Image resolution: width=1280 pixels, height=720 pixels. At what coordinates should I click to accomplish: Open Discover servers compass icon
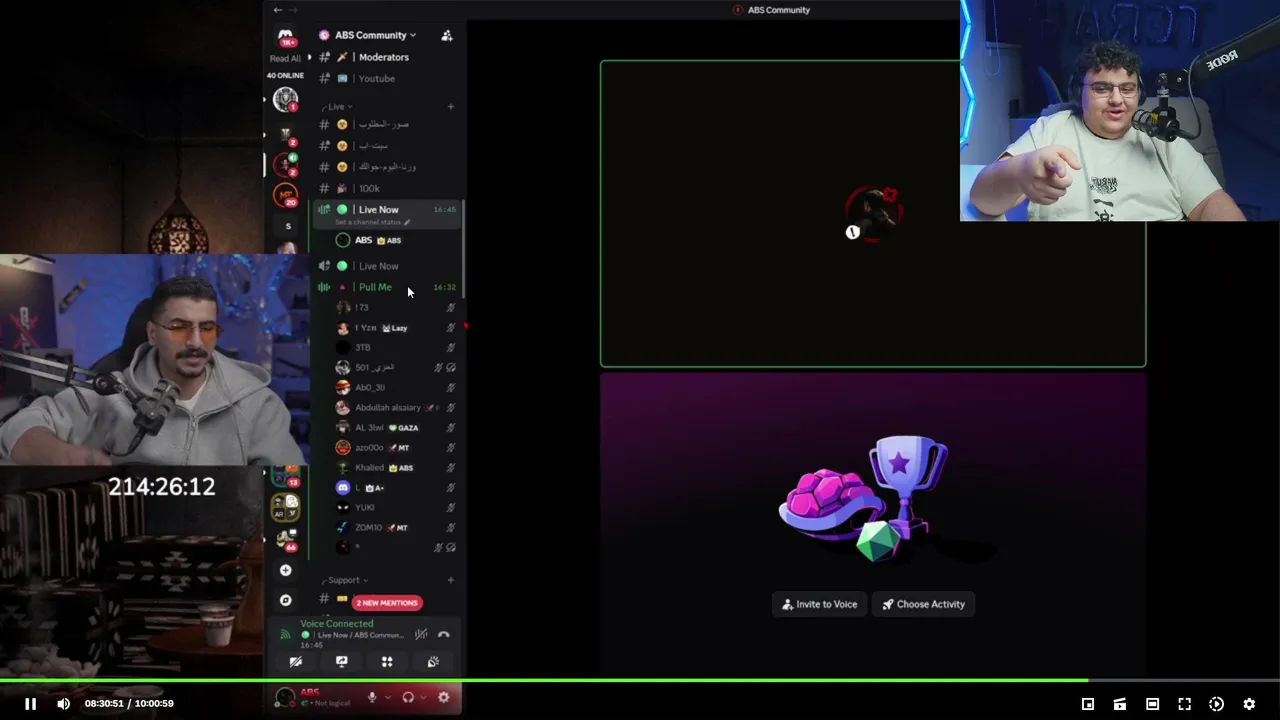[x=286, y=600]
